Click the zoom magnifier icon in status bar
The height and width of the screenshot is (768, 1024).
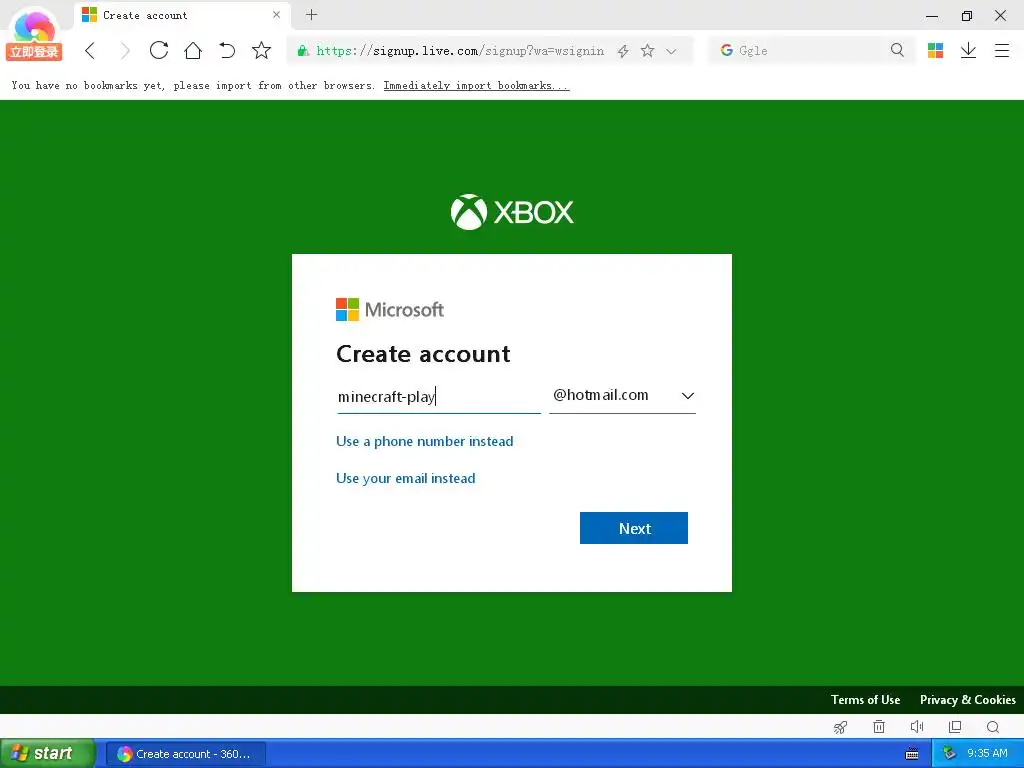pos(993,727)
